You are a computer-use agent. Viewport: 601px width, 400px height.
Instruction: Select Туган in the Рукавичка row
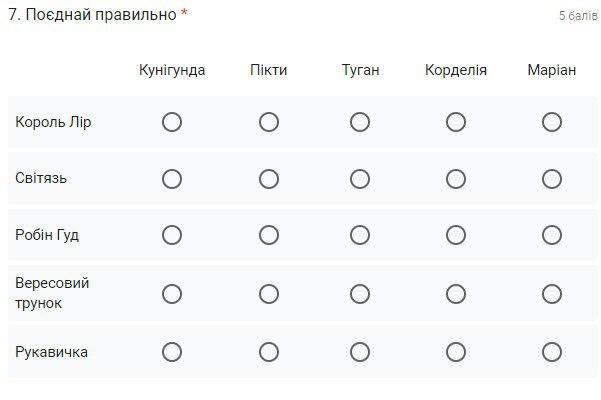(x=360, y=352)
